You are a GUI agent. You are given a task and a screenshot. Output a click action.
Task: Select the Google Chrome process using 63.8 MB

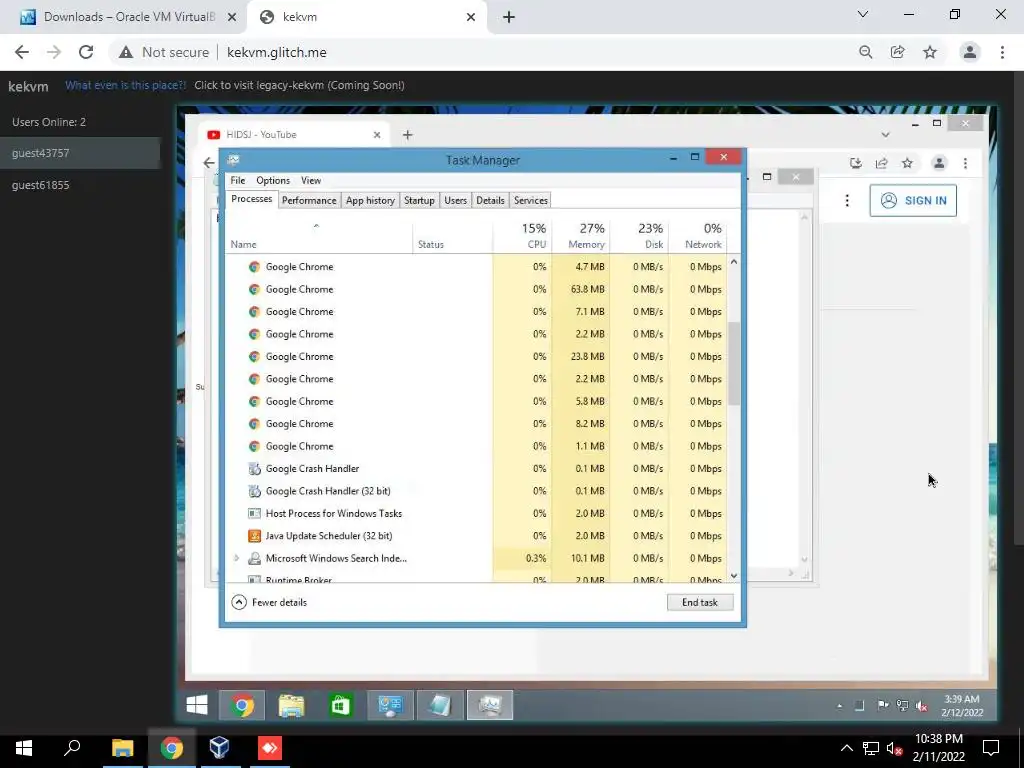477,289
